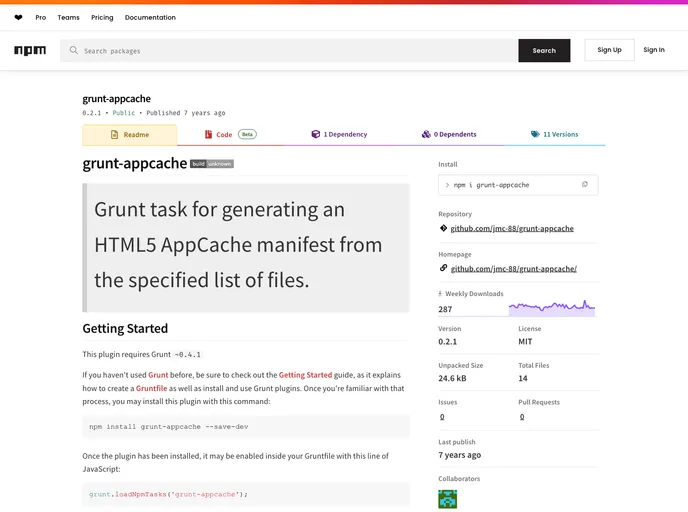Click the '7 years ago' last publish text

pos(459,455)
